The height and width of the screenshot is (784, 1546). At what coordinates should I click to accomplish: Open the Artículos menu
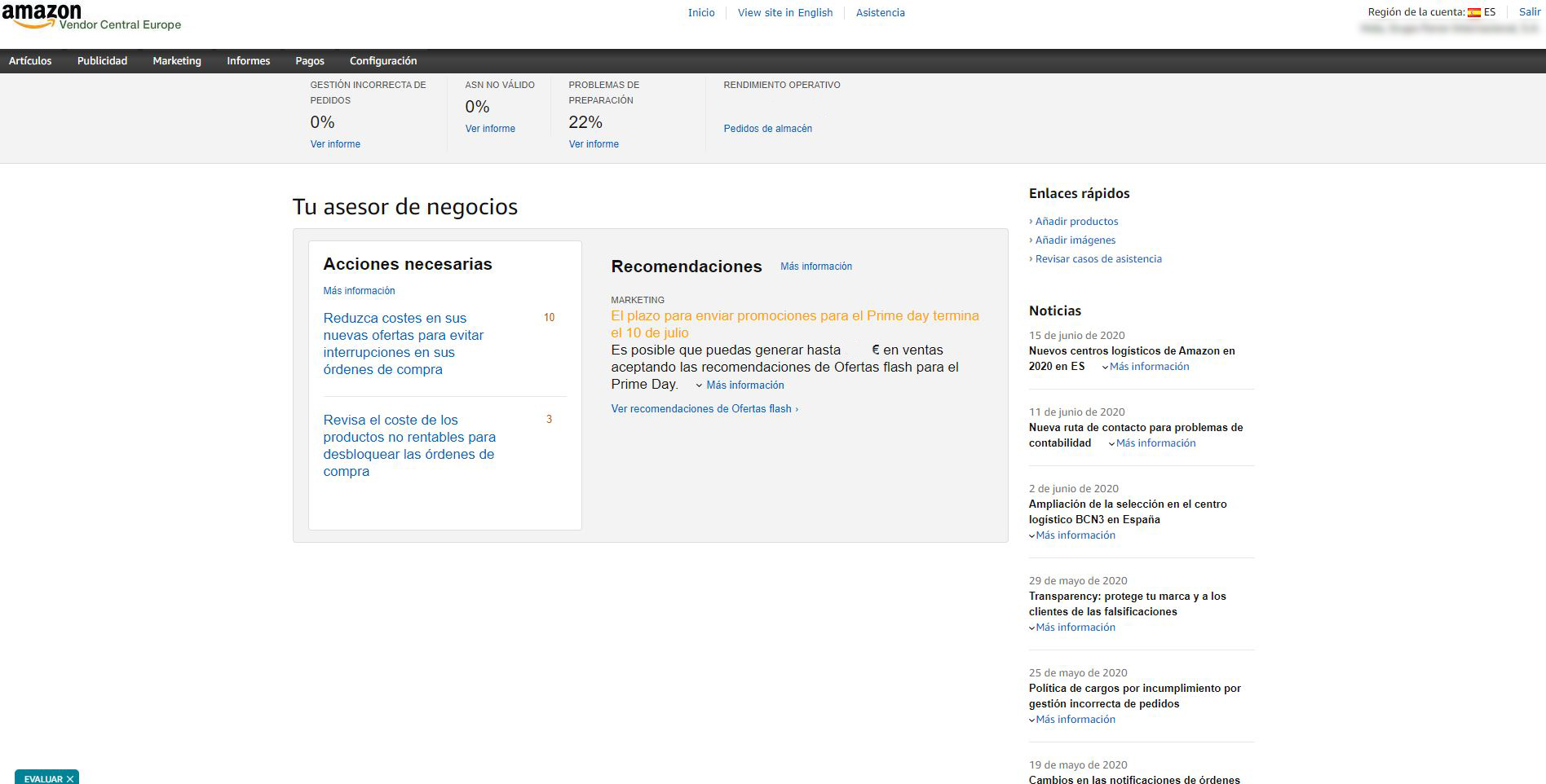30,61
